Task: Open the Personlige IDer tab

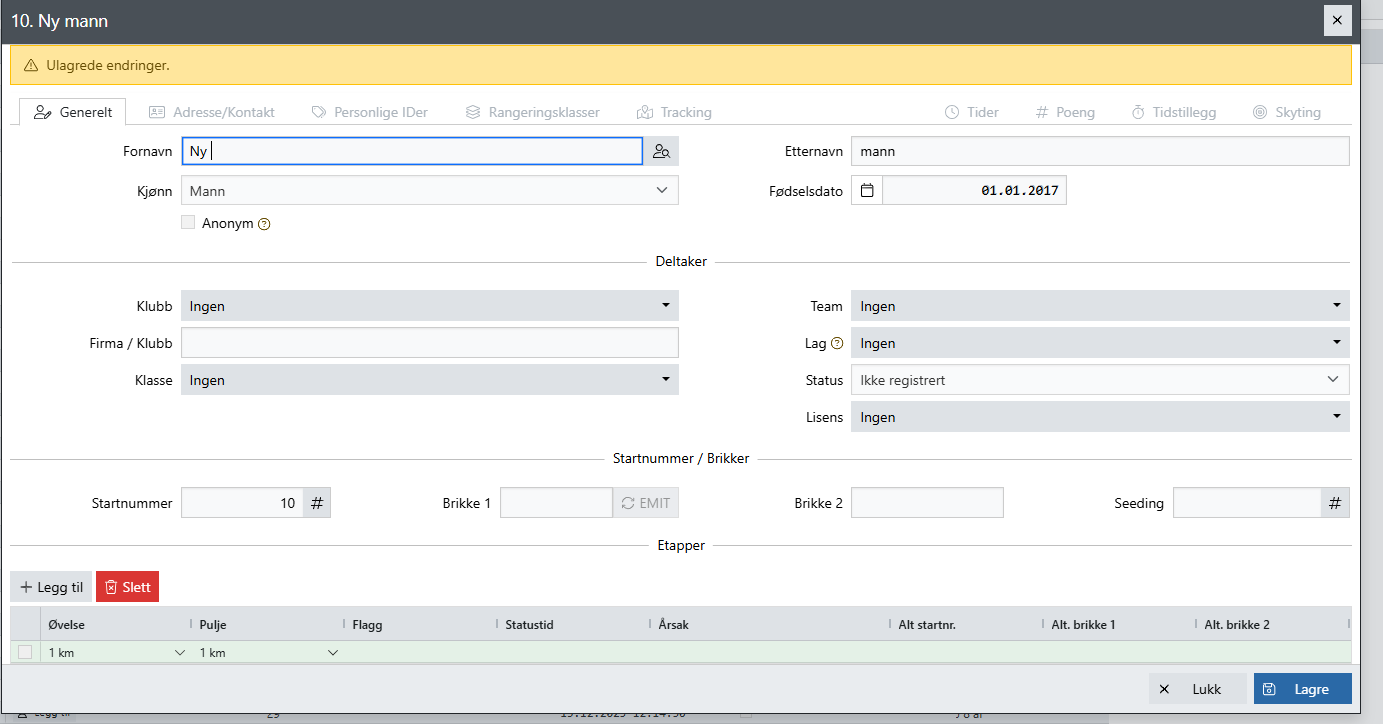Action: [369, 112]
